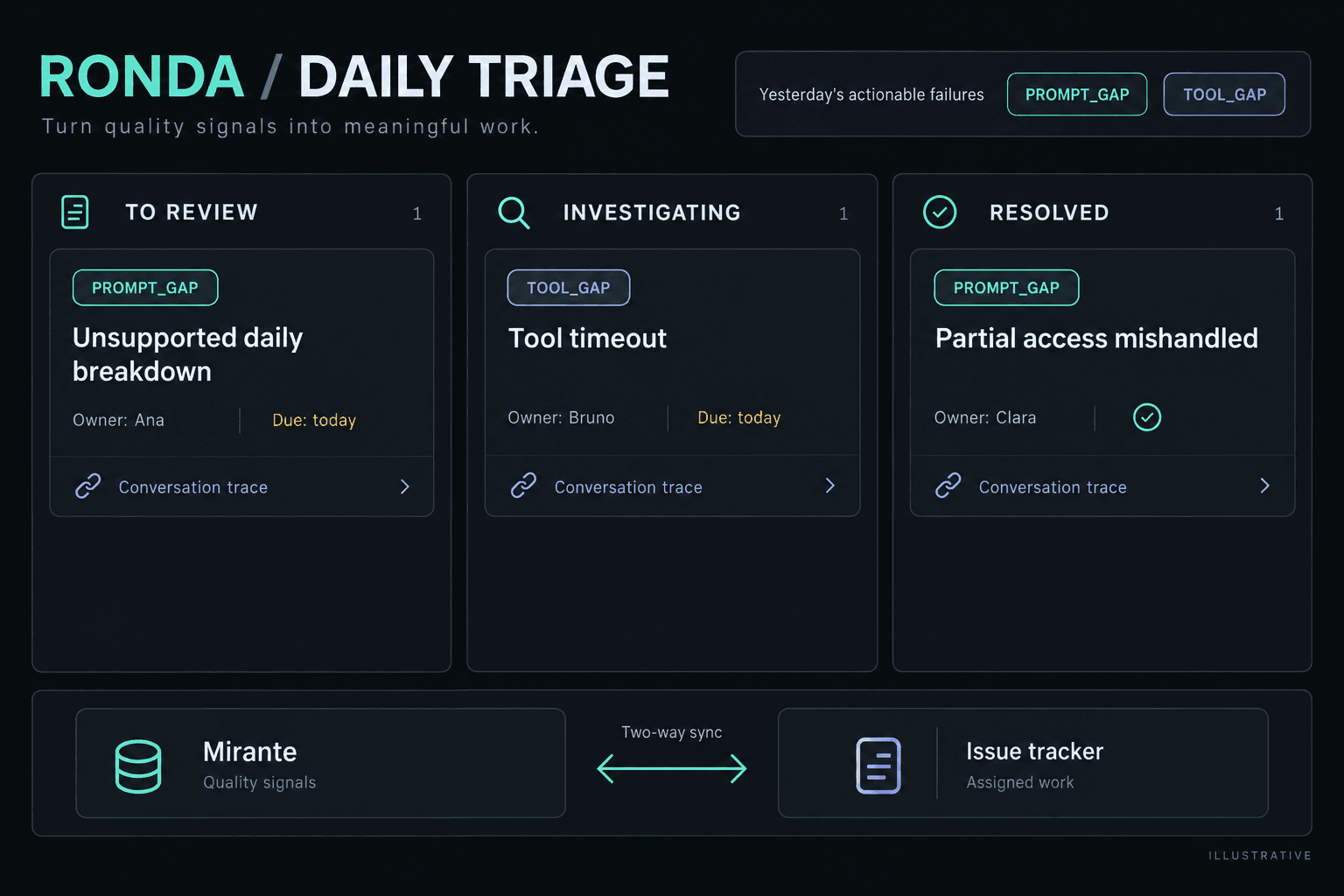Screen dimensions: 1344x896
Task: Click link icon on Partial access mishandled card
Action: [948, 485]
